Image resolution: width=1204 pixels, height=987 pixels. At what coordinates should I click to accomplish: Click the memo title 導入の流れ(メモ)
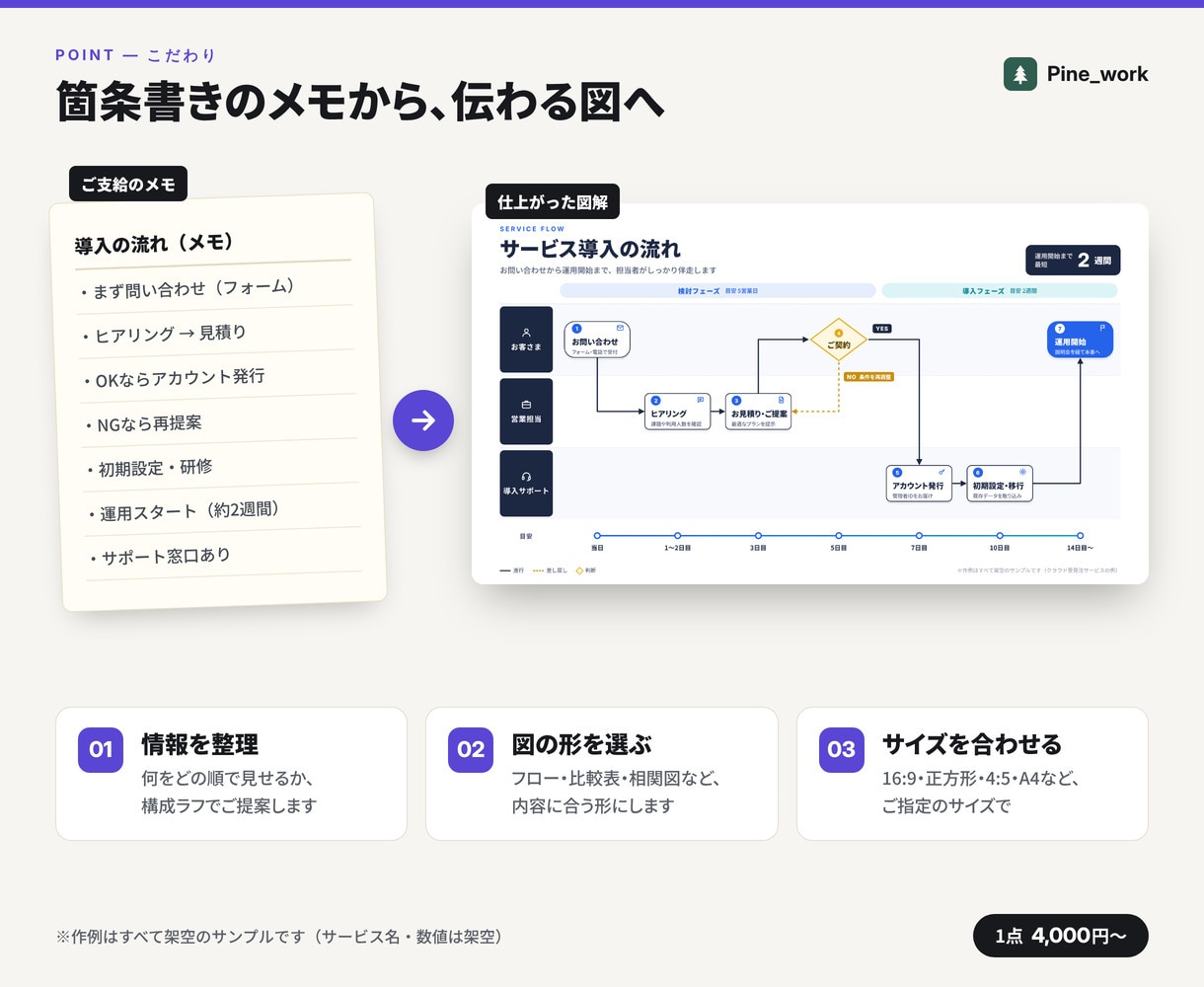pos(154,243)
